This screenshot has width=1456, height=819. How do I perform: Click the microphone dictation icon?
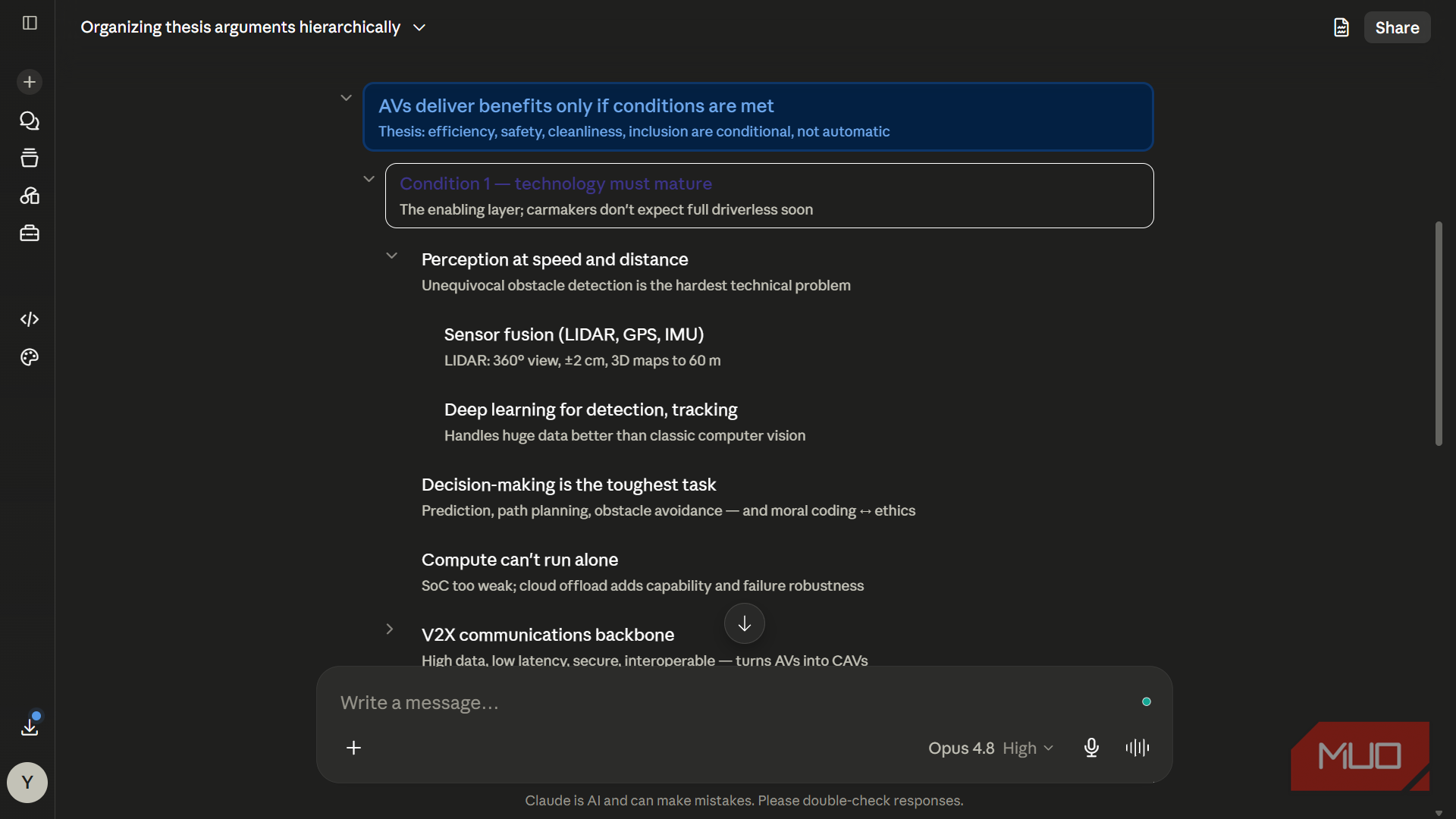tap(1091, 748)
